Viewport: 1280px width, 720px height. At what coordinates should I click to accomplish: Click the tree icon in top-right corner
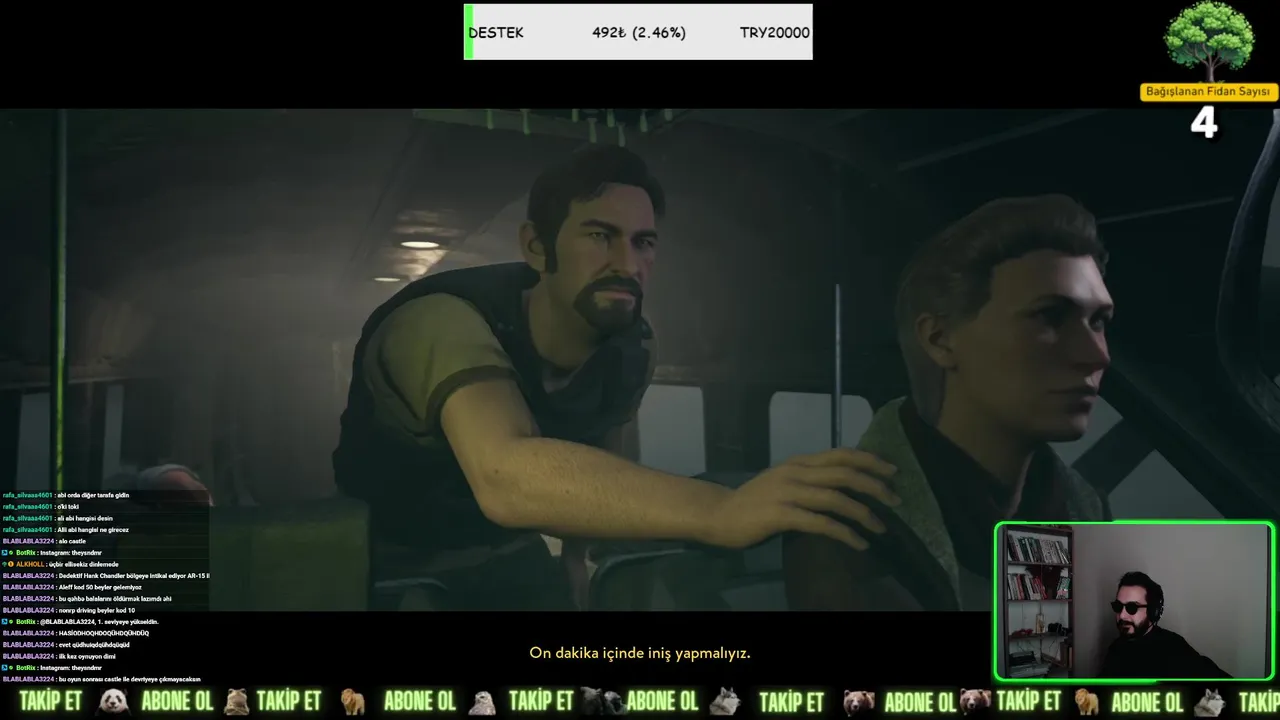coord(1208,41)
